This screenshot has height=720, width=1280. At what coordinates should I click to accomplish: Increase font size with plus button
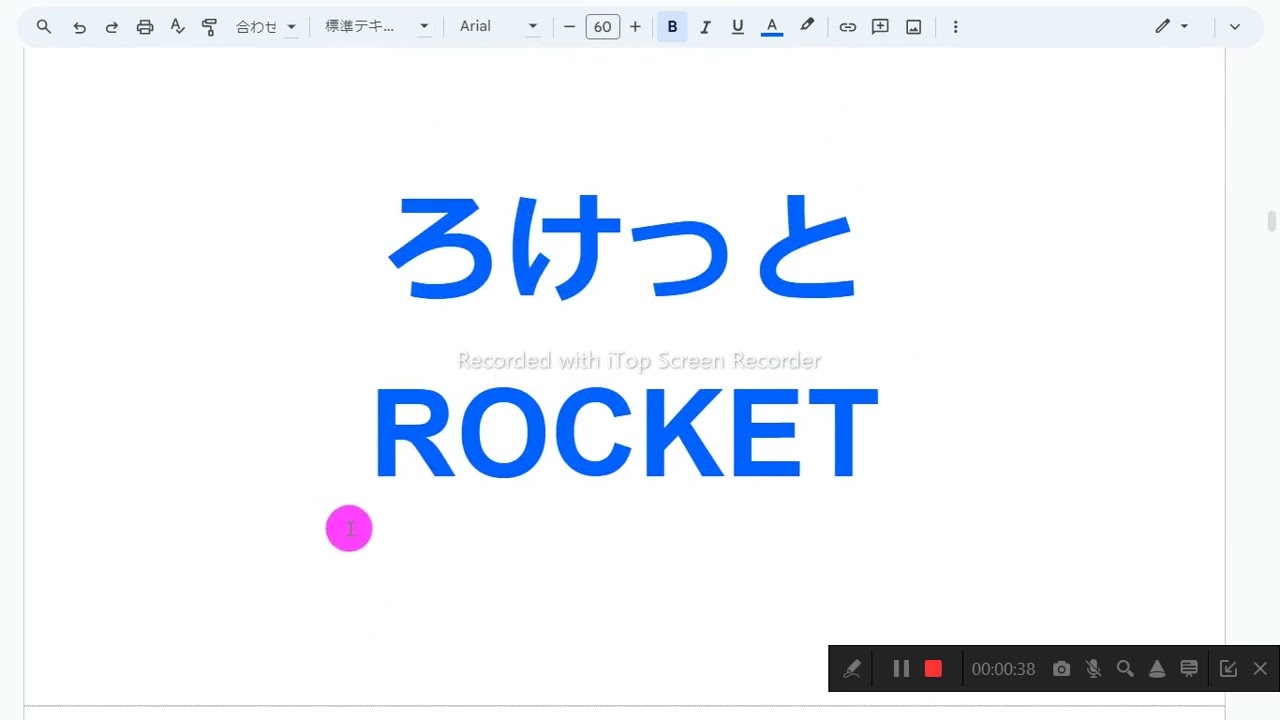tap(635, 27)
